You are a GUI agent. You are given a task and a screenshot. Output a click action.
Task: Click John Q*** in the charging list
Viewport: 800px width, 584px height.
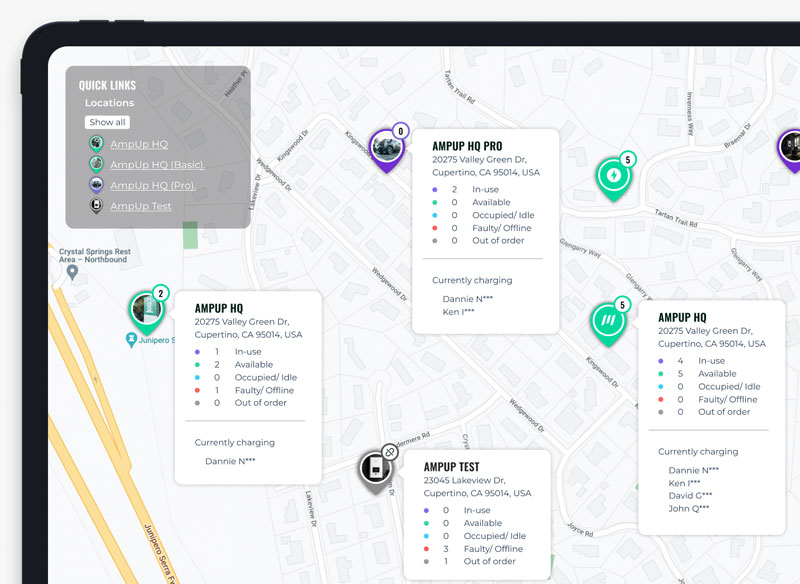689,508
